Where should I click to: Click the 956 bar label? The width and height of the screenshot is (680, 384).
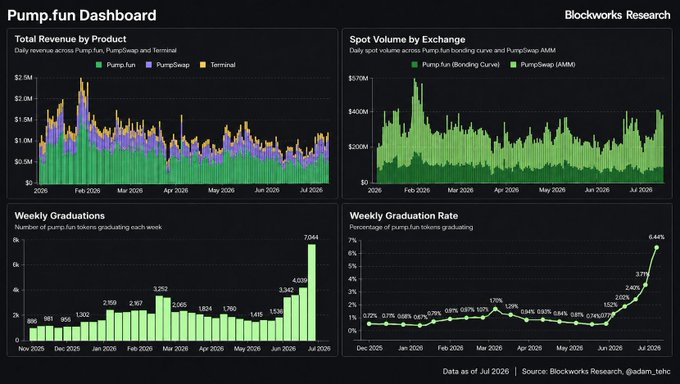point(65,319)
